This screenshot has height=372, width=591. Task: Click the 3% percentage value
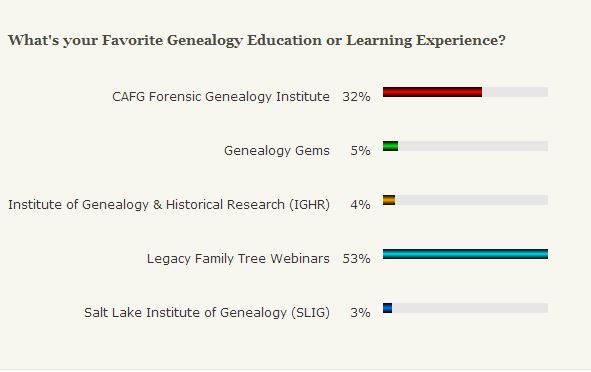pyautogui.click(x=360, y=313)
